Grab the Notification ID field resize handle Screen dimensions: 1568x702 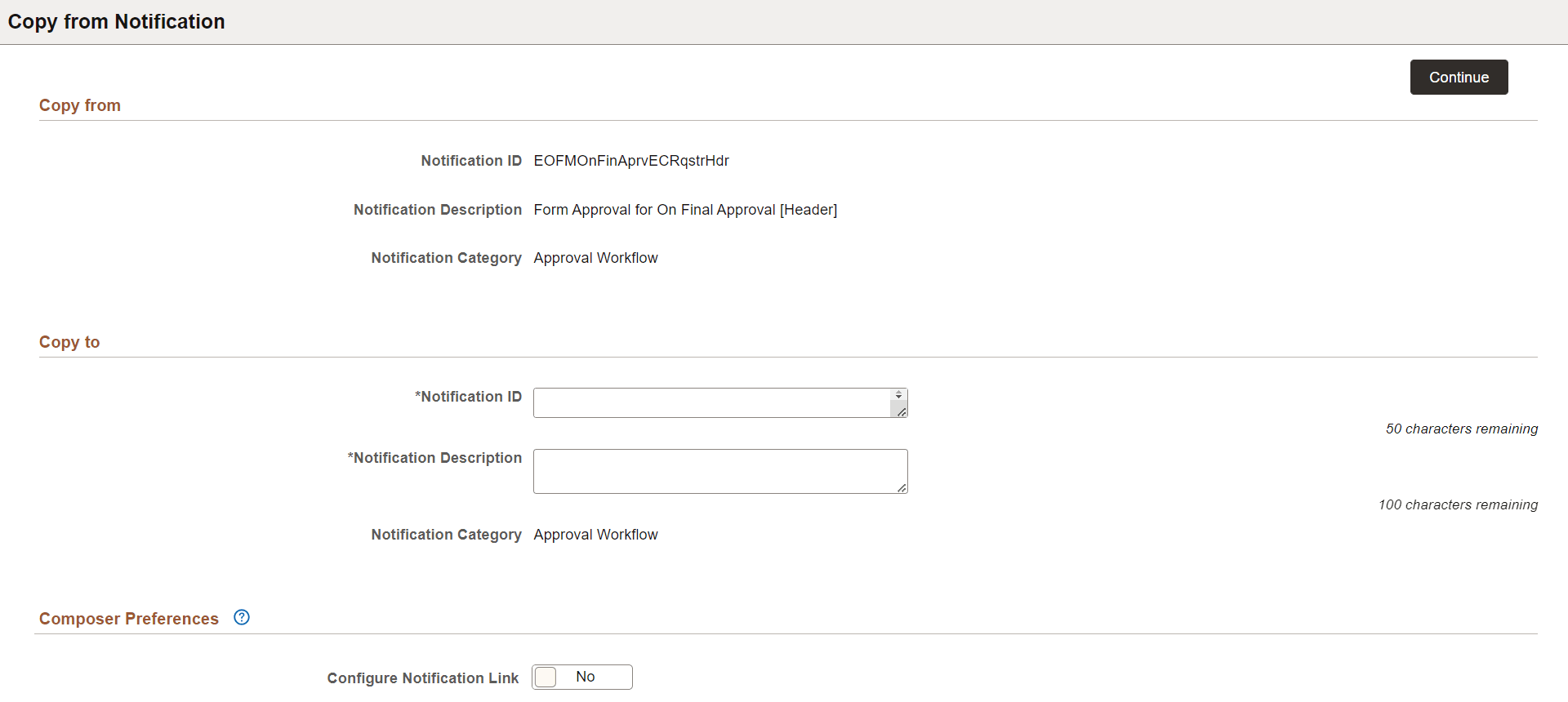point(902,412)
